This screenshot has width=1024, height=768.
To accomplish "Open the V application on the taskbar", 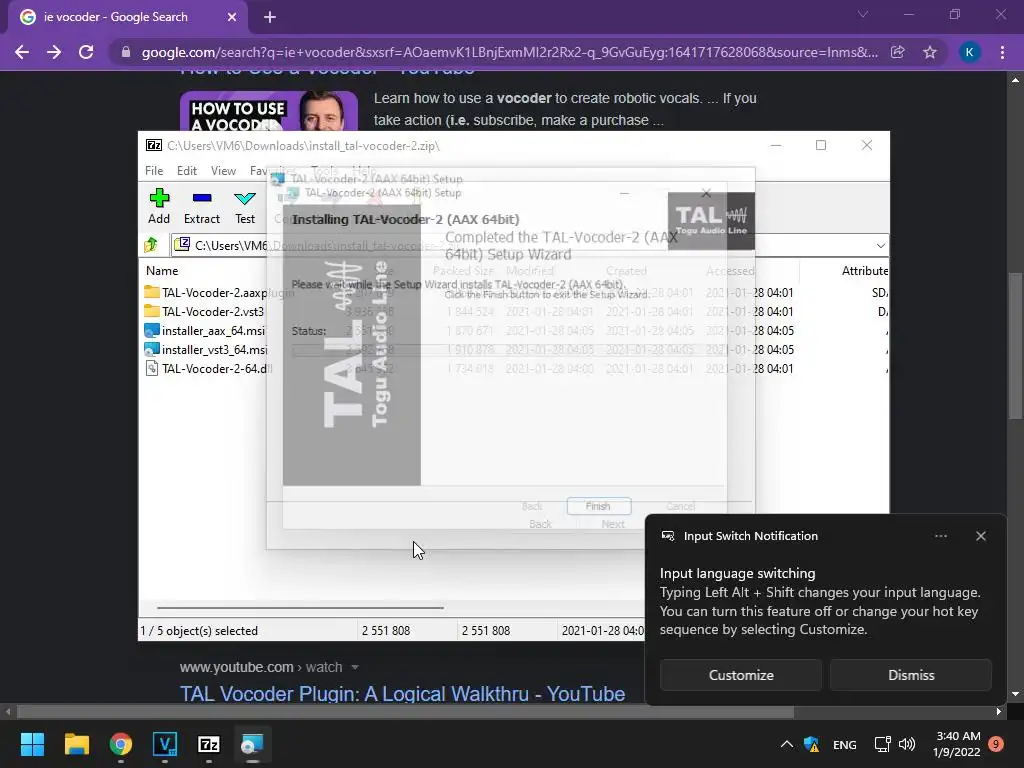I will click(x=165, y=744).
